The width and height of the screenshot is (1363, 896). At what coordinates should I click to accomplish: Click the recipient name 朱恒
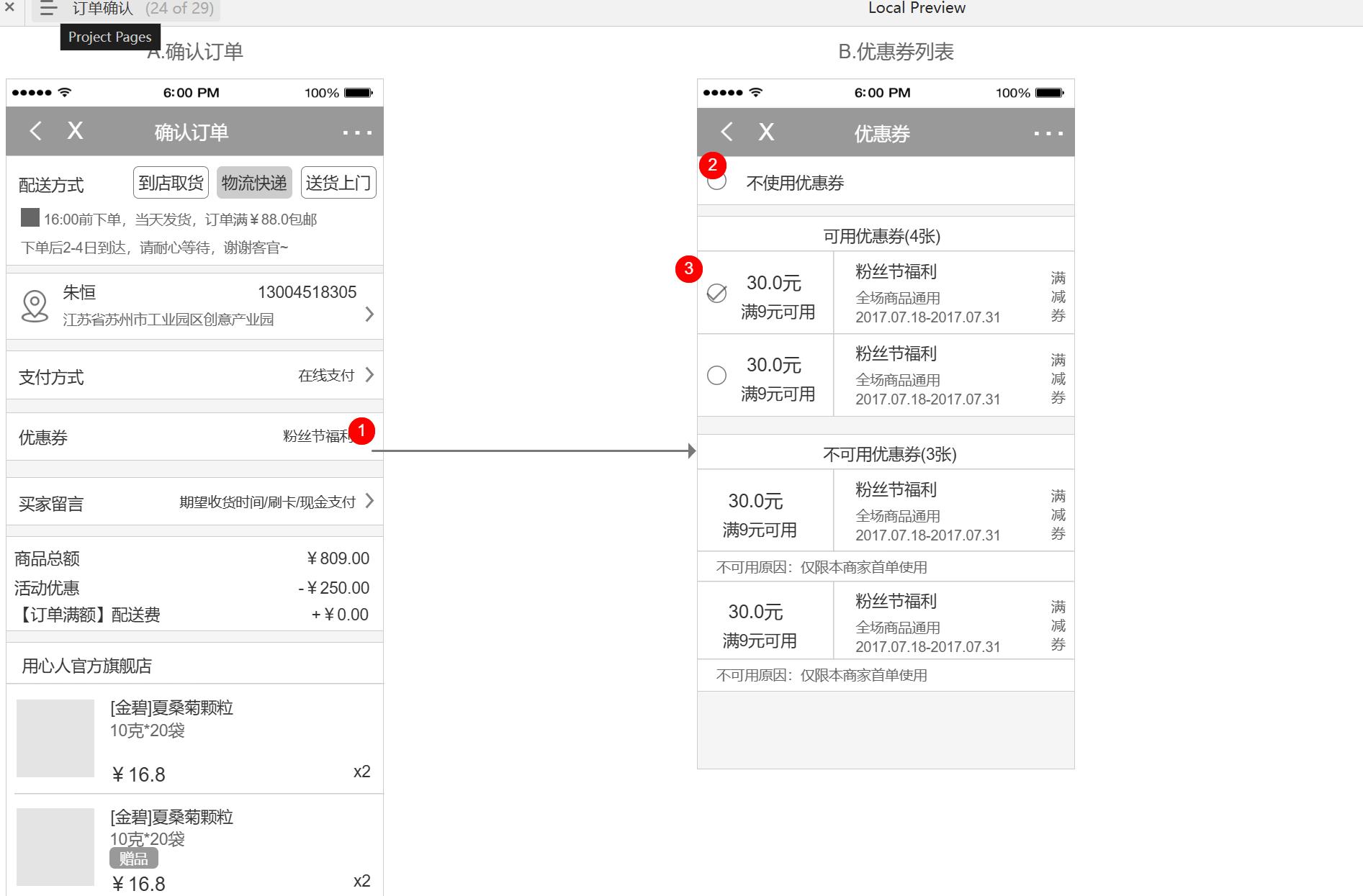pyautogui.click(x=79, y=292)
